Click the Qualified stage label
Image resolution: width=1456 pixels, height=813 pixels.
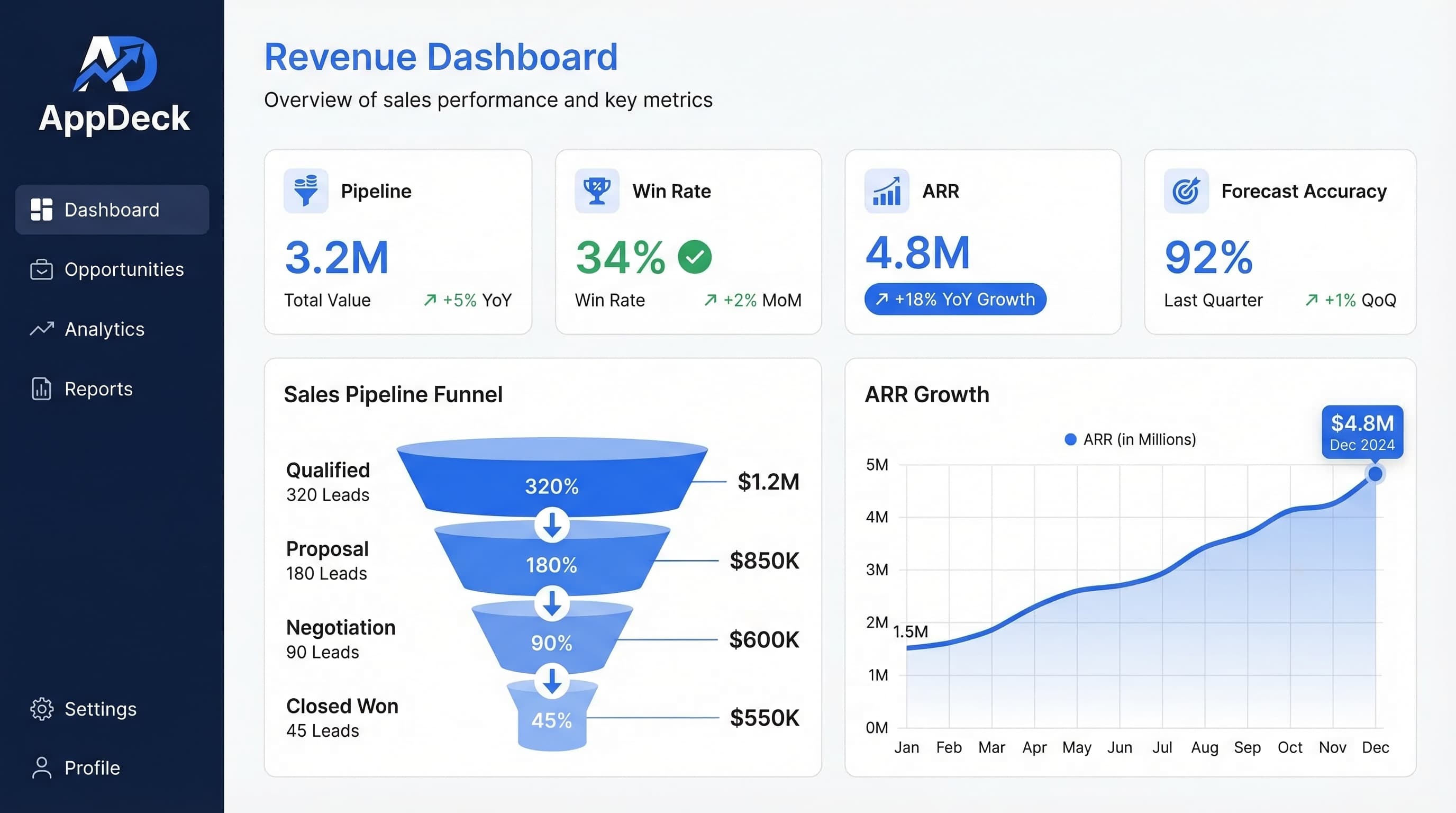pos(328,471)
